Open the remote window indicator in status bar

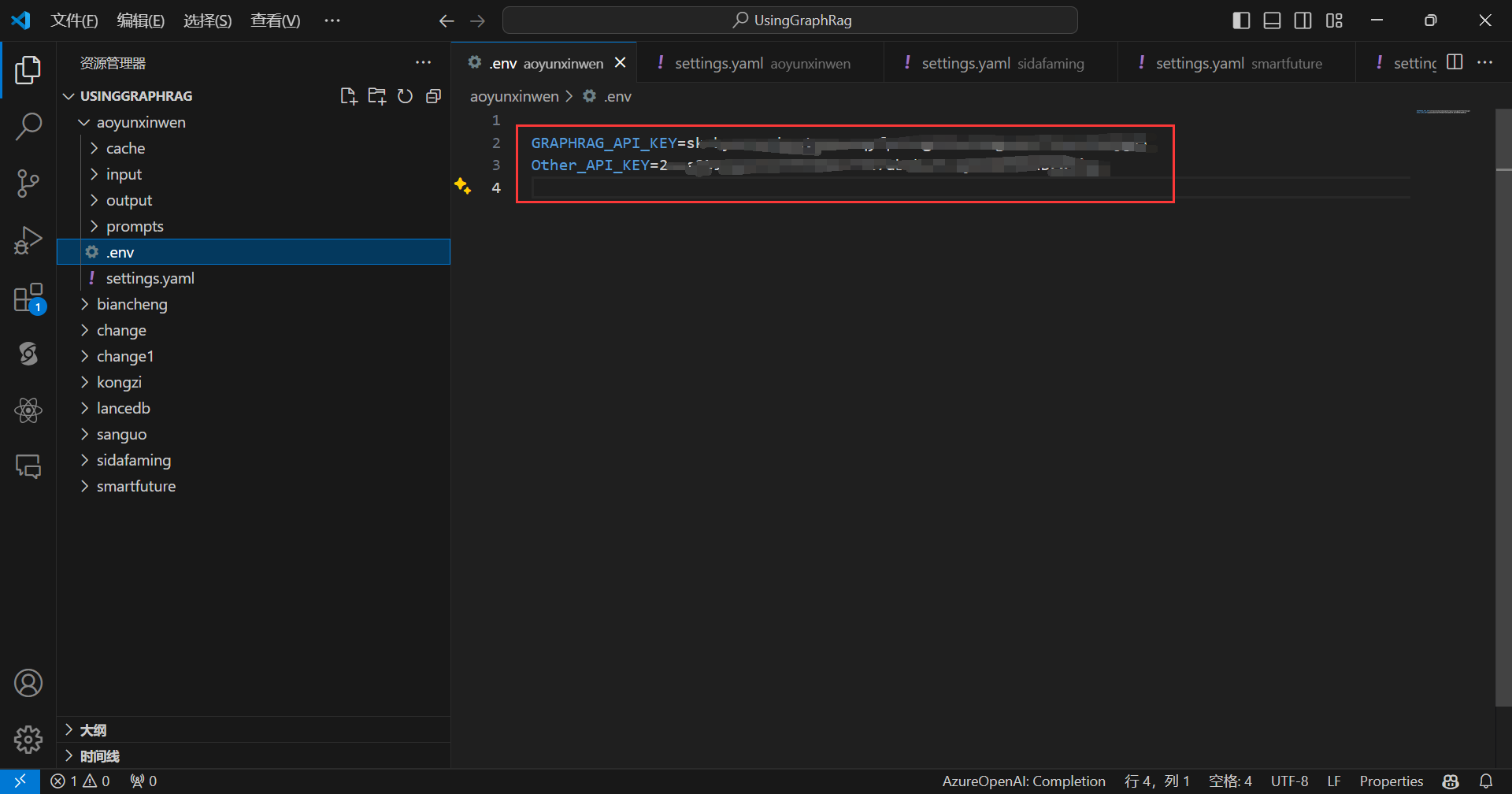(x=20, y=781)
